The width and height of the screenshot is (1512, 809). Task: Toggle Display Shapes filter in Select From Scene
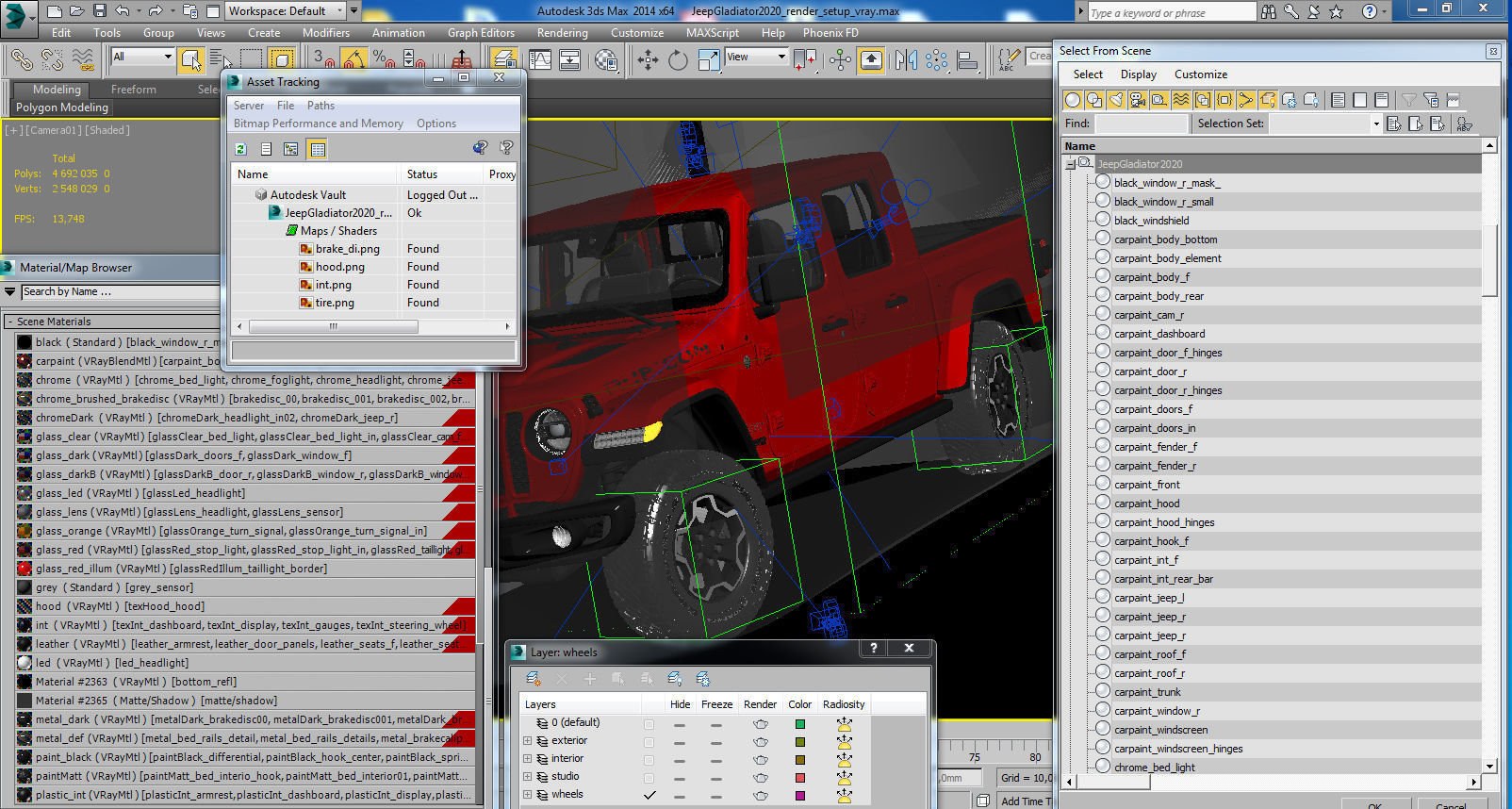1094,100
